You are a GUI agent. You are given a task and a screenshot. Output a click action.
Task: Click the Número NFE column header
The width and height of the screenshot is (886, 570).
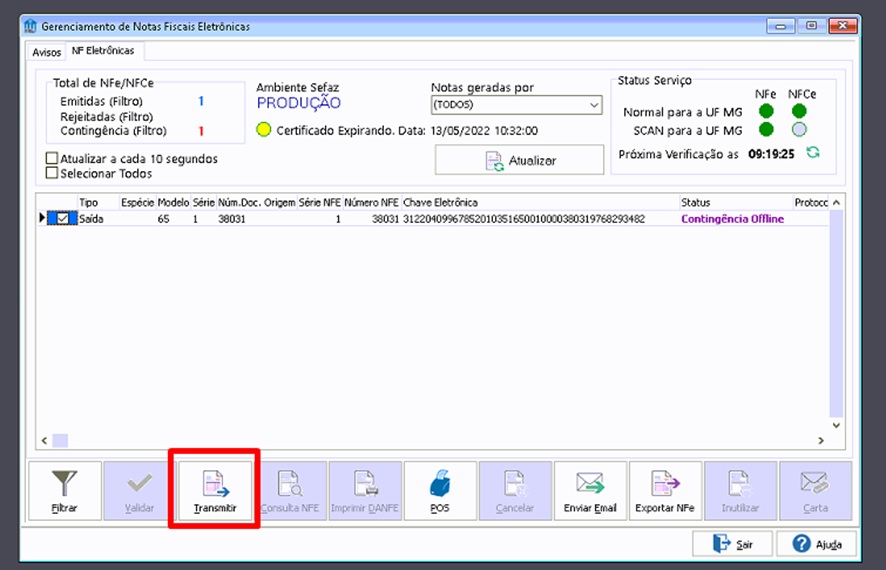tap(372, 202)
